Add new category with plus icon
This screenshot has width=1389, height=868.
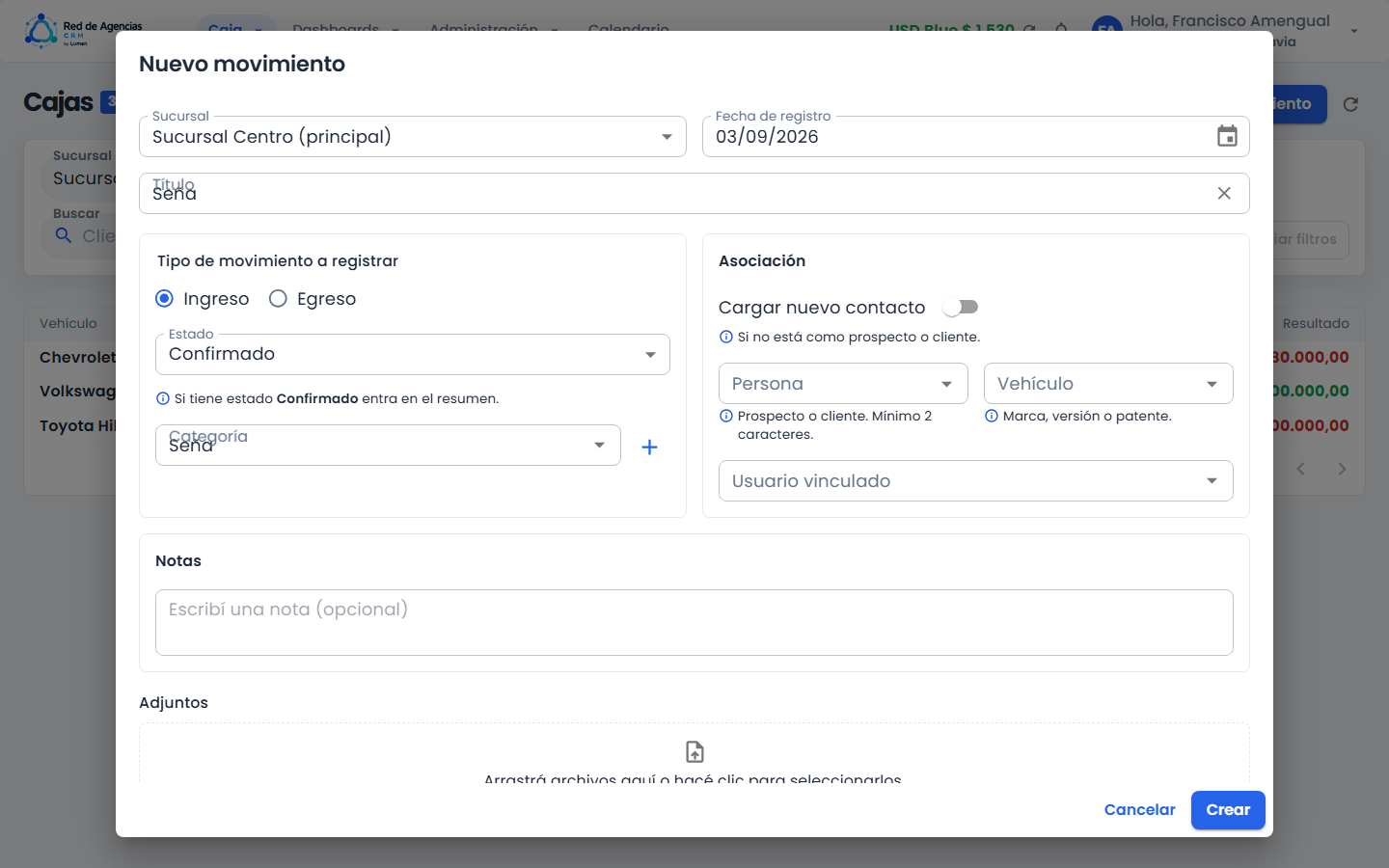[x=649, y=447]
